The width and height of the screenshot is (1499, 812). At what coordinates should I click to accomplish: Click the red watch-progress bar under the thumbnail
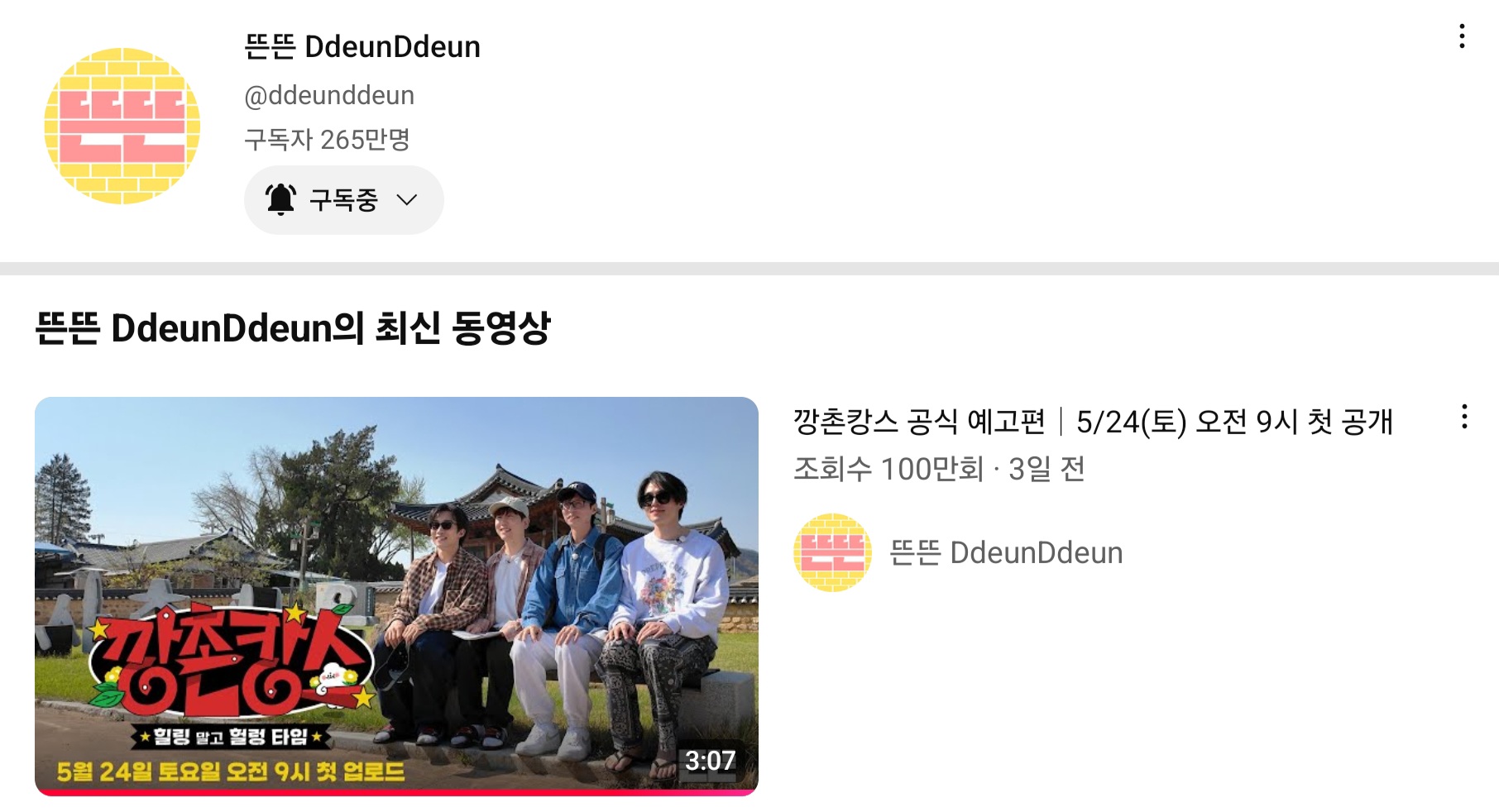[x=396, y=793]
